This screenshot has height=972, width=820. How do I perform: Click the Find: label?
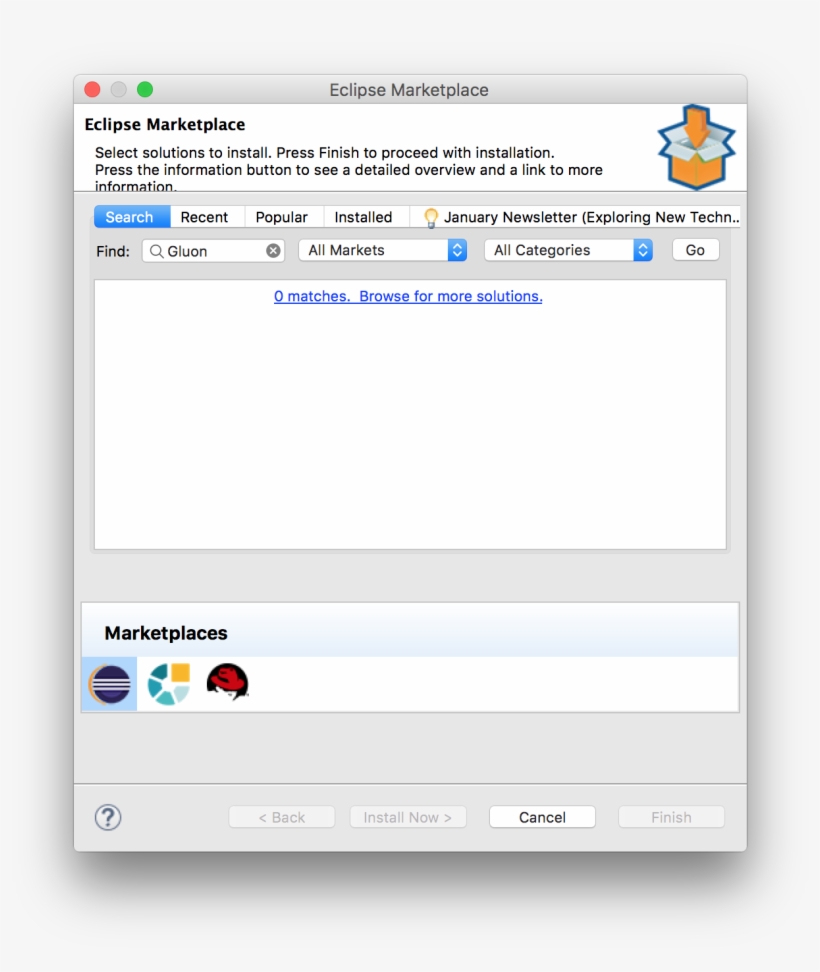coord(113,251)
